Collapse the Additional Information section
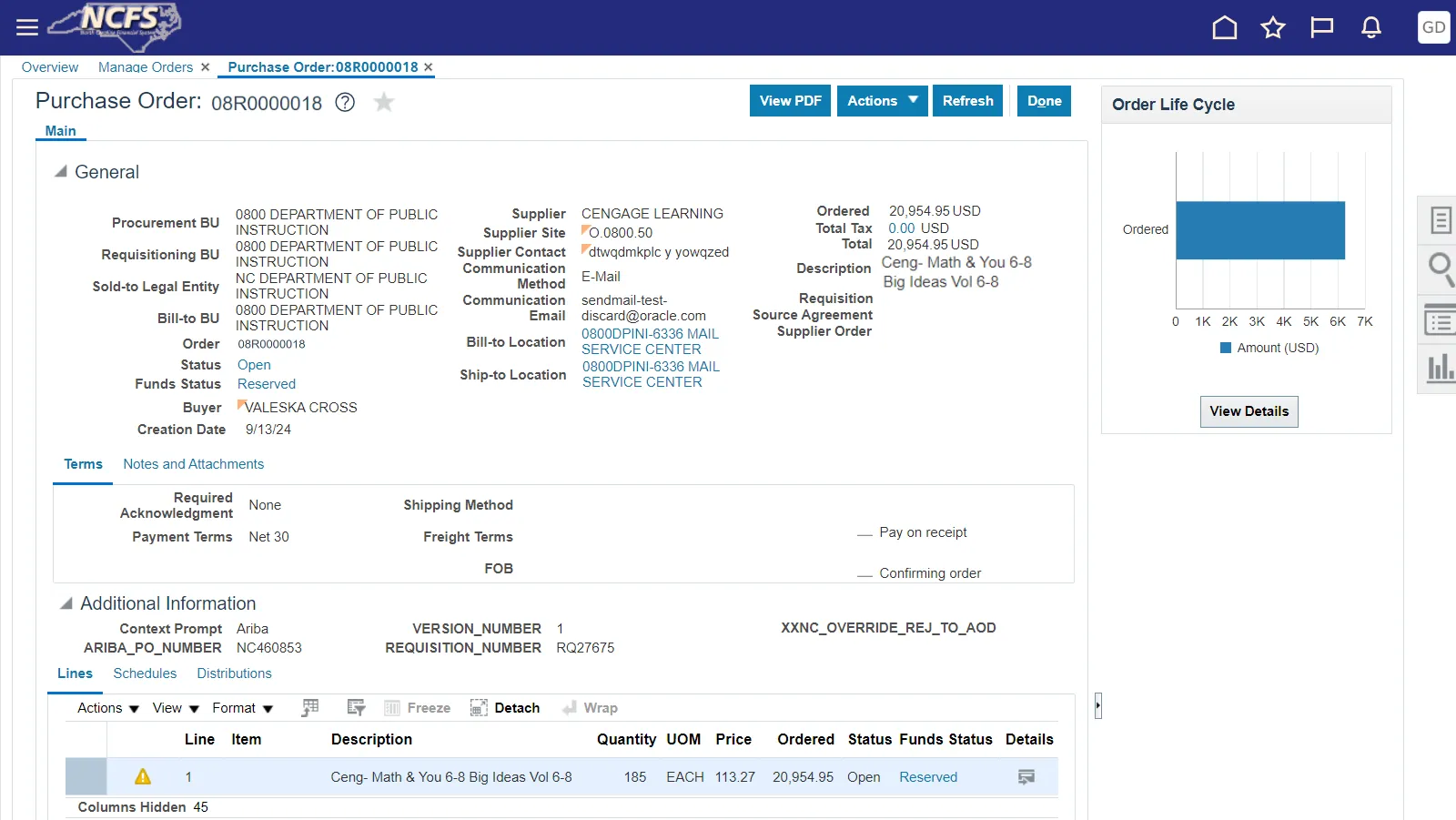 pos(66,603)
